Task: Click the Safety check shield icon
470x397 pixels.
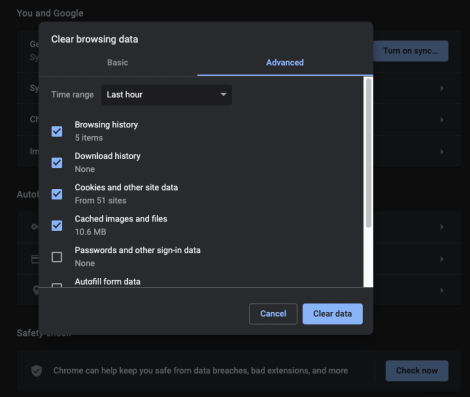Action: coord(37,371)
